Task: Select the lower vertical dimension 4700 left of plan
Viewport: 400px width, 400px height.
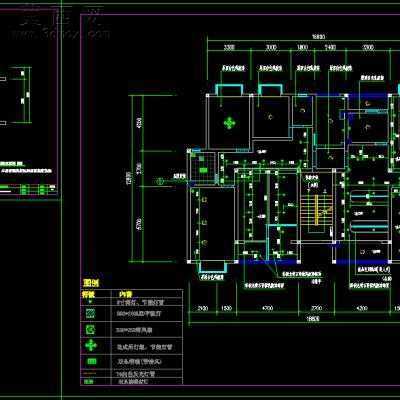Action: pos(139,224)
